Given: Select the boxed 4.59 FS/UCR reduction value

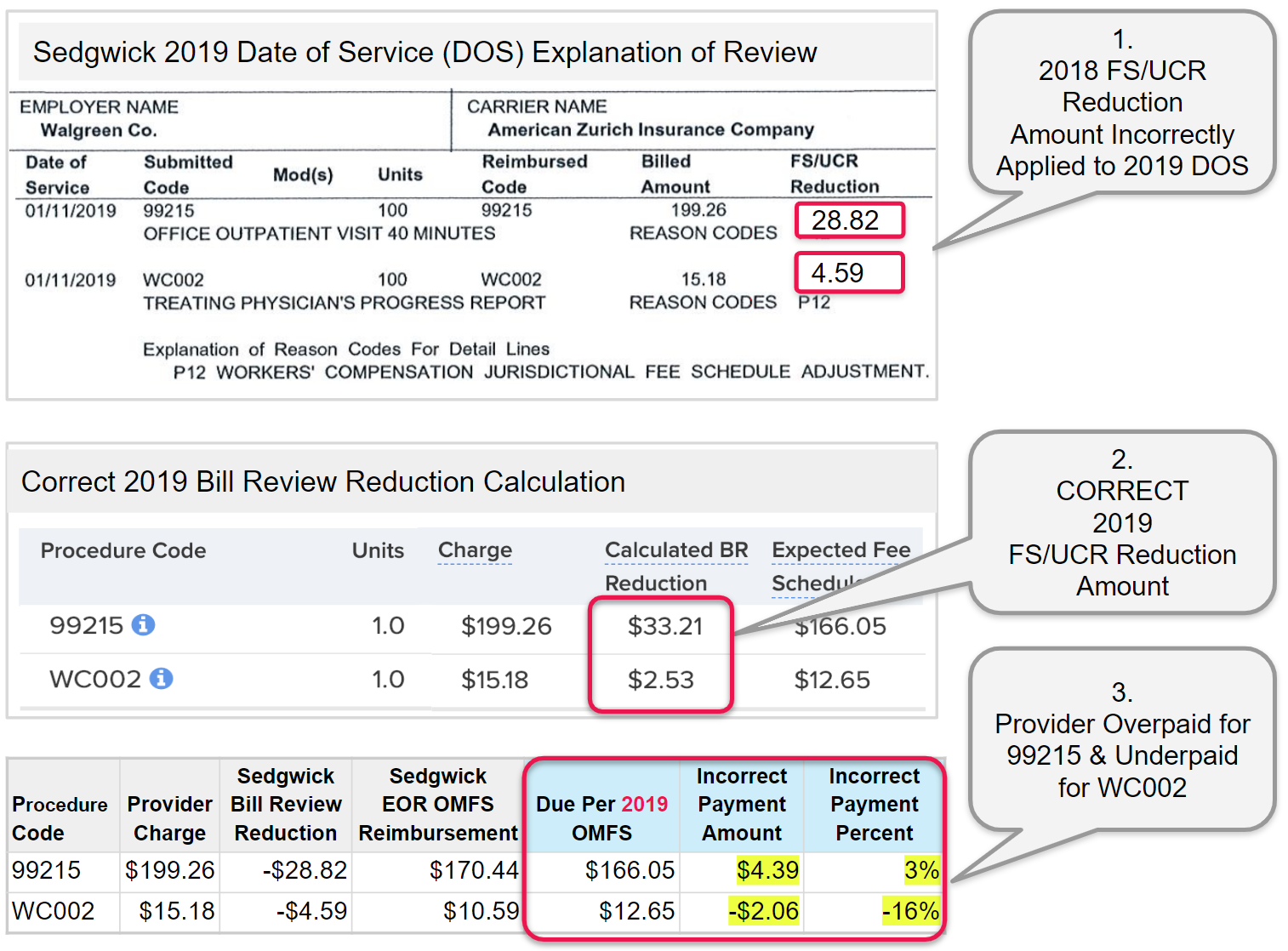Looking at the screenshot, I should [x=848, y=273].
